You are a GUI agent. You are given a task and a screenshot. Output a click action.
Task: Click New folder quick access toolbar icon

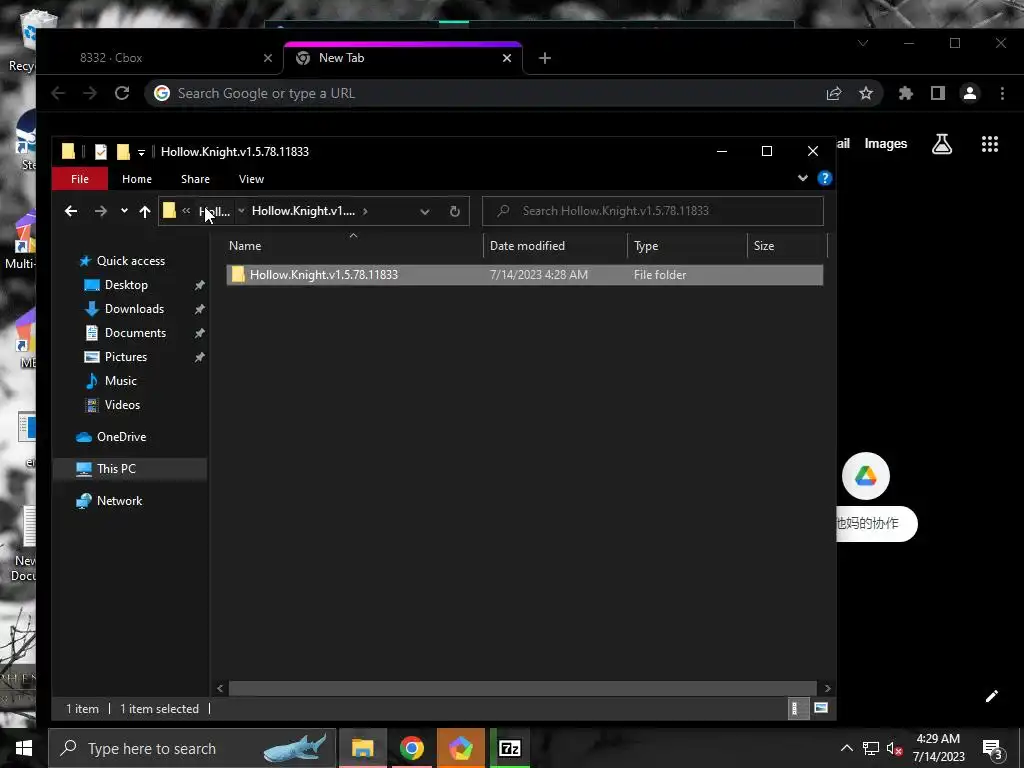pyautogui.click(x=123, y=152)
